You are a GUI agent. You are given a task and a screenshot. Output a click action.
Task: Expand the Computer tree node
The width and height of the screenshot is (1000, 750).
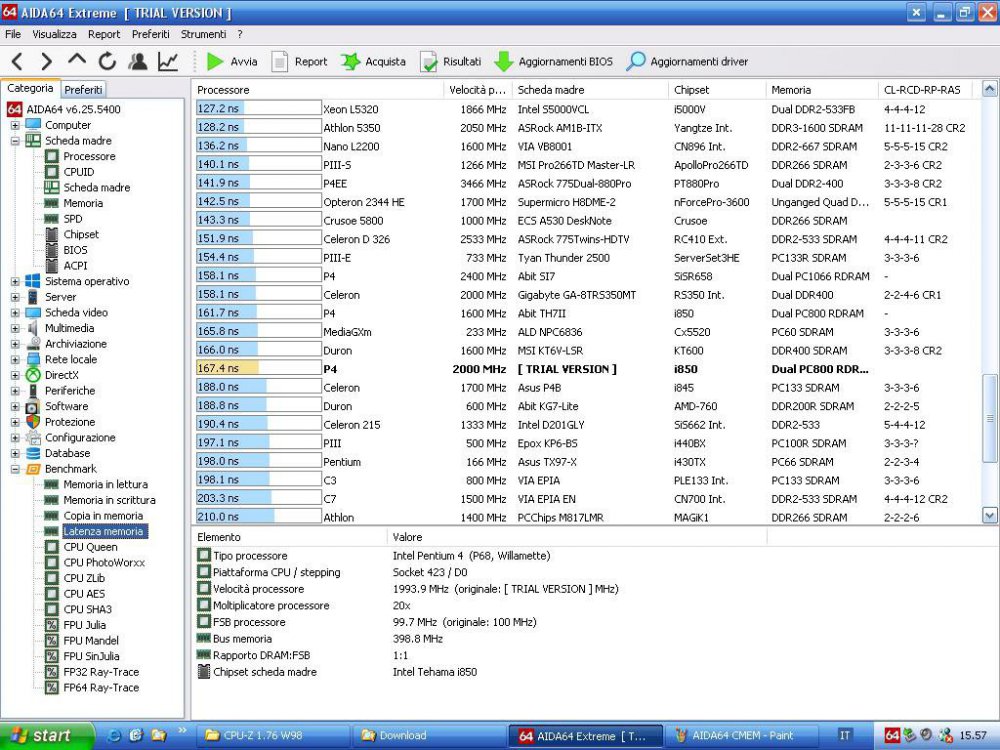tap(15, 125)
